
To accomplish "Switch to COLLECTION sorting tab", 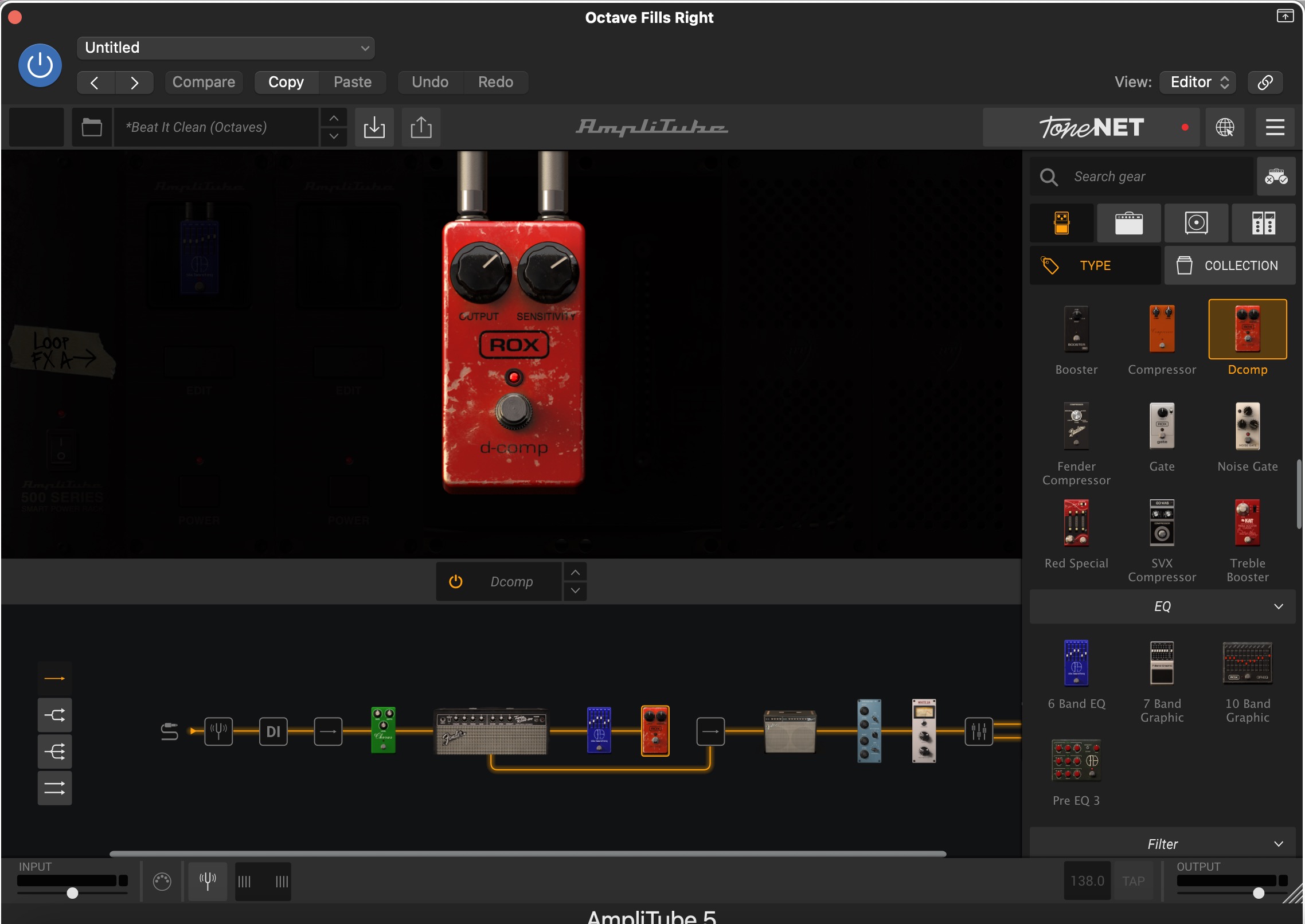I will pyautogui.click(x=1230, y=265).
